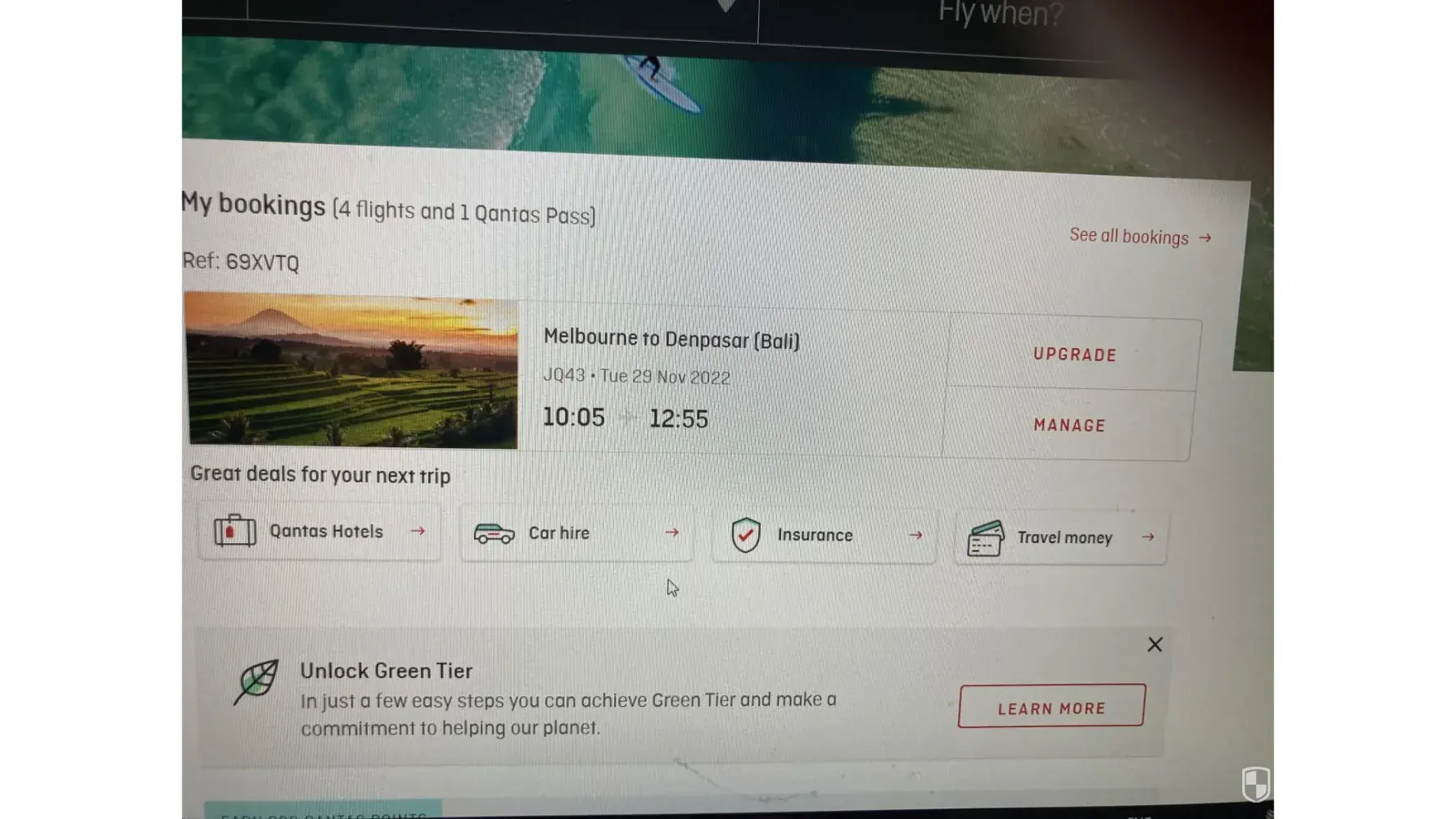
Task: Click the Travel money deal label
Action: click(x=1065, y=538)
